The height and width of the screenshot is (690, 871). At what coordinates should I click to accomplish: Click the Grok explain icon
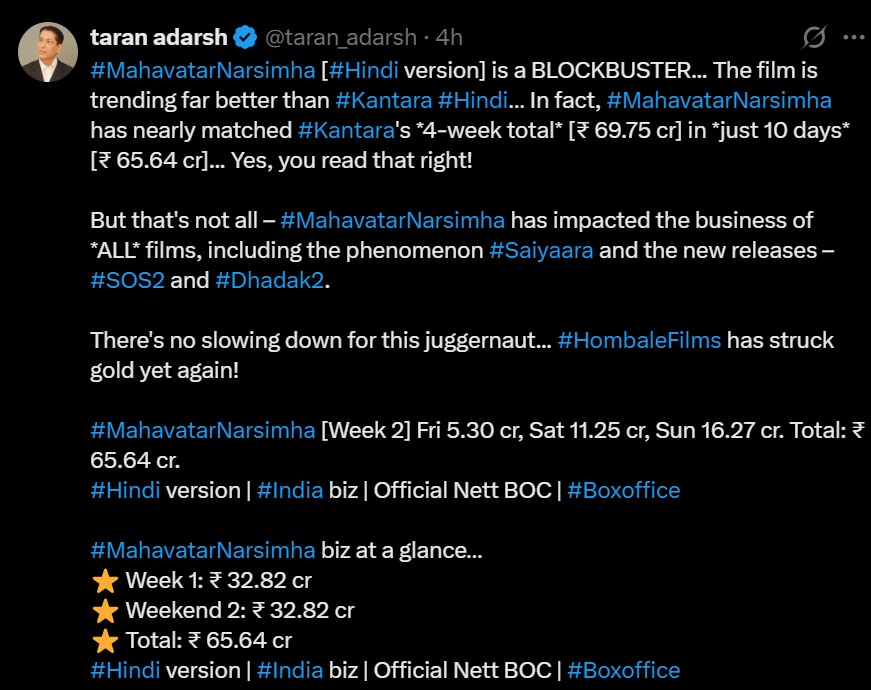(814, 38)
